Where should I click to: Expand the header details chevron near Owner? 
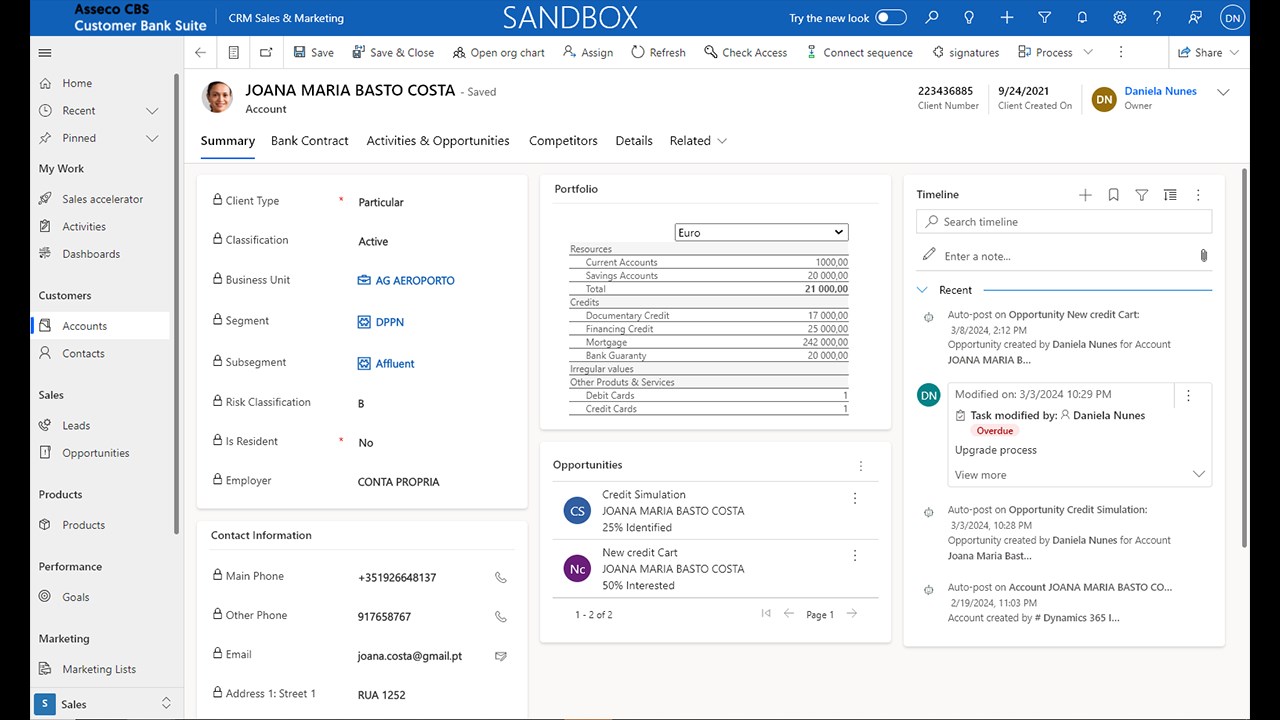click(1223, 92)
